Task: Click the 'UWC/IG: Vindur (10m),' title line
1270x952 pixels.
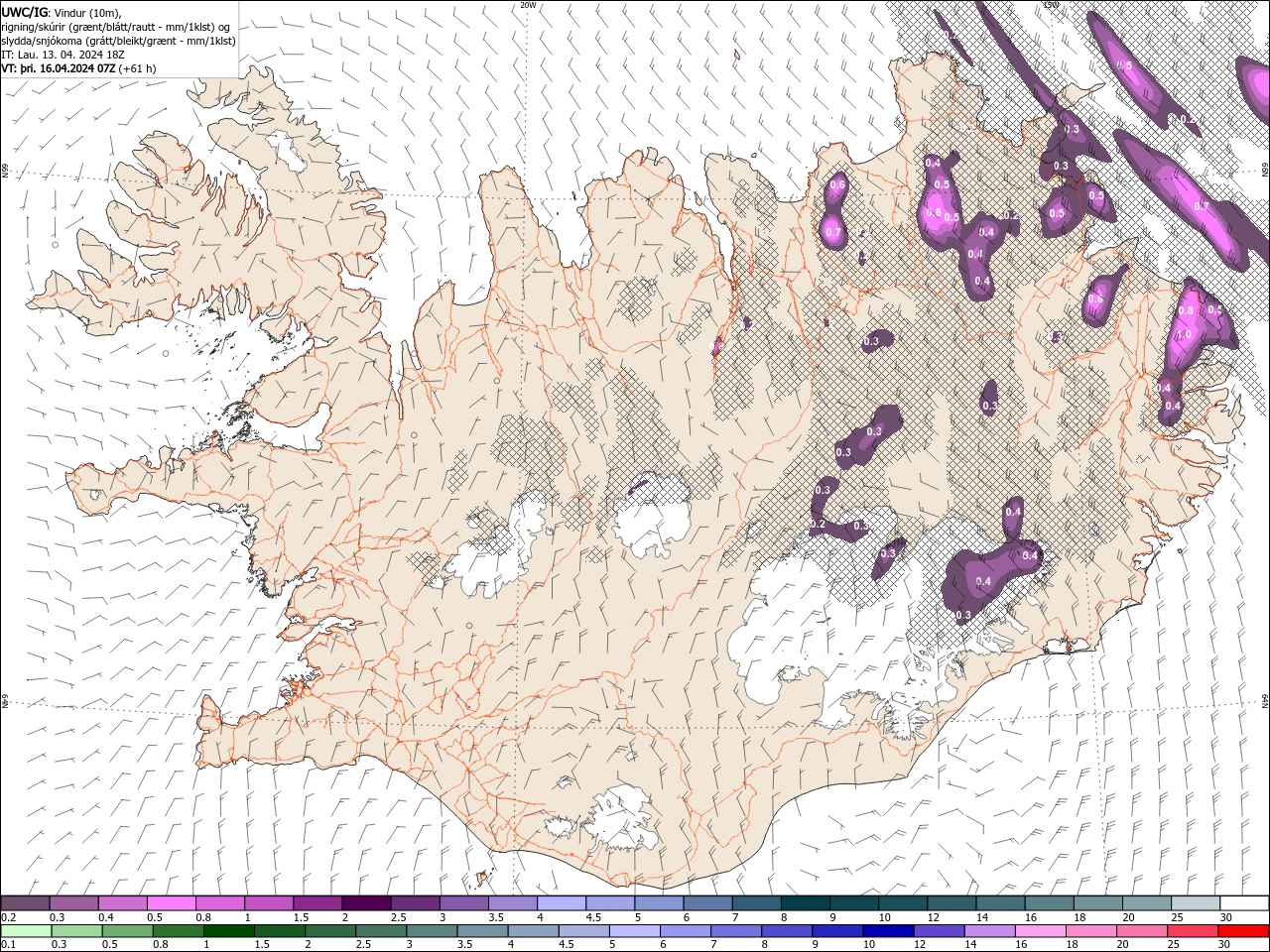Action: pos(62,12)
